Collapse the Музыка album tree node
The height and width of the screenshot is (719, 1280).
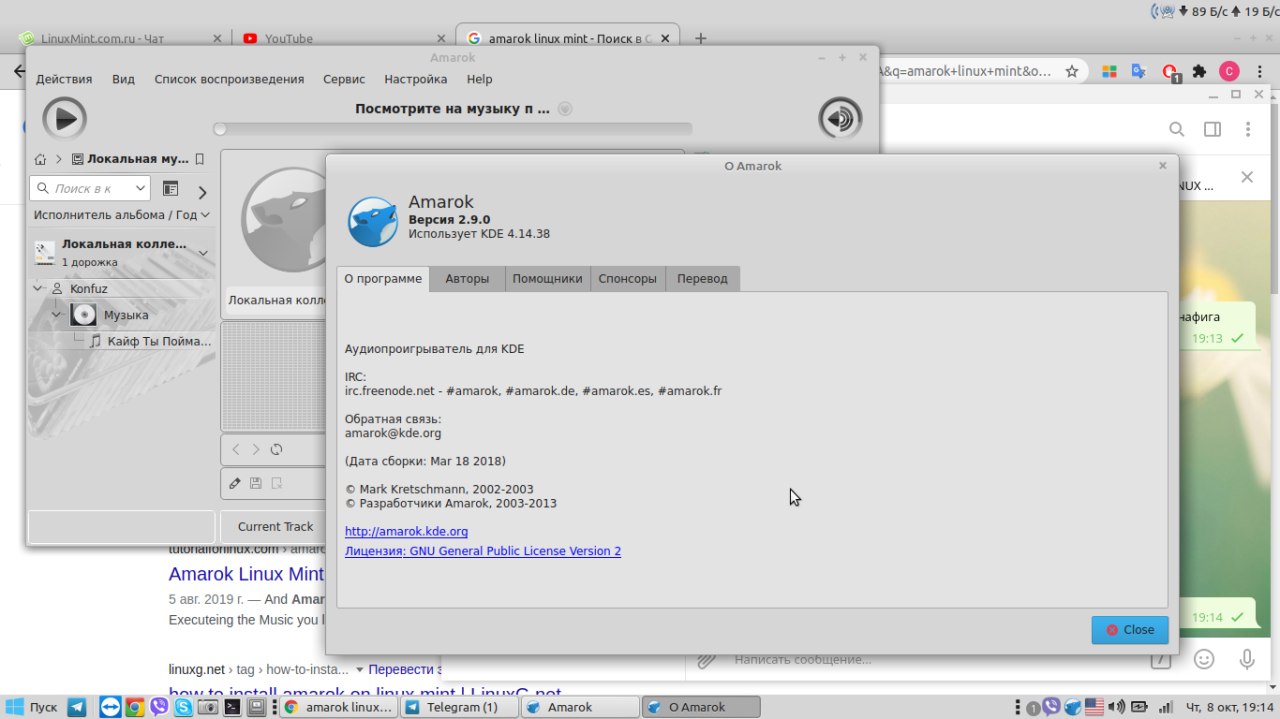click(x=56, y=315)
